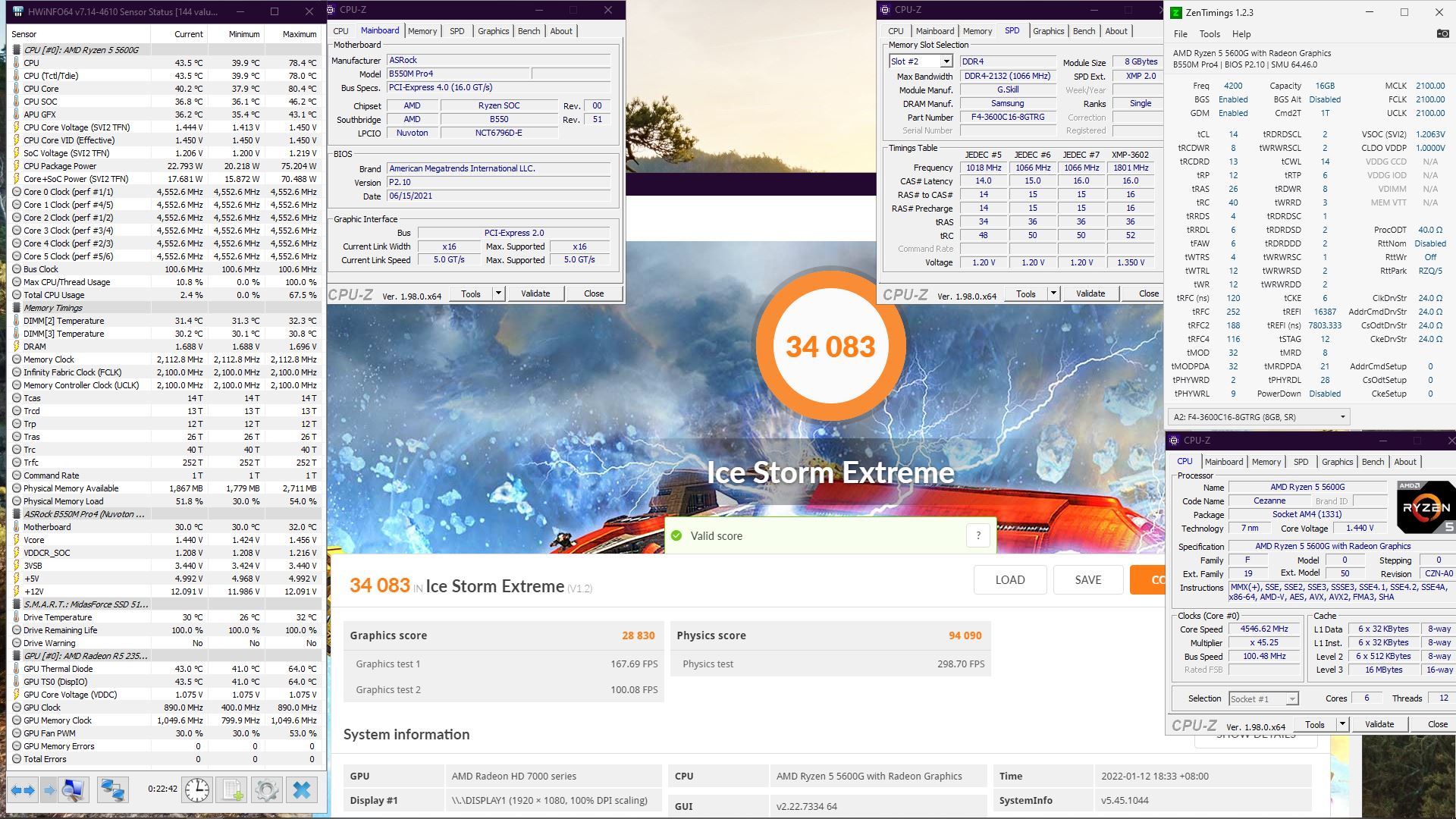Click the question mark next to Valid score
Image resolution: width=1456 pixels, height=819 pixels.
pos(978,535)
